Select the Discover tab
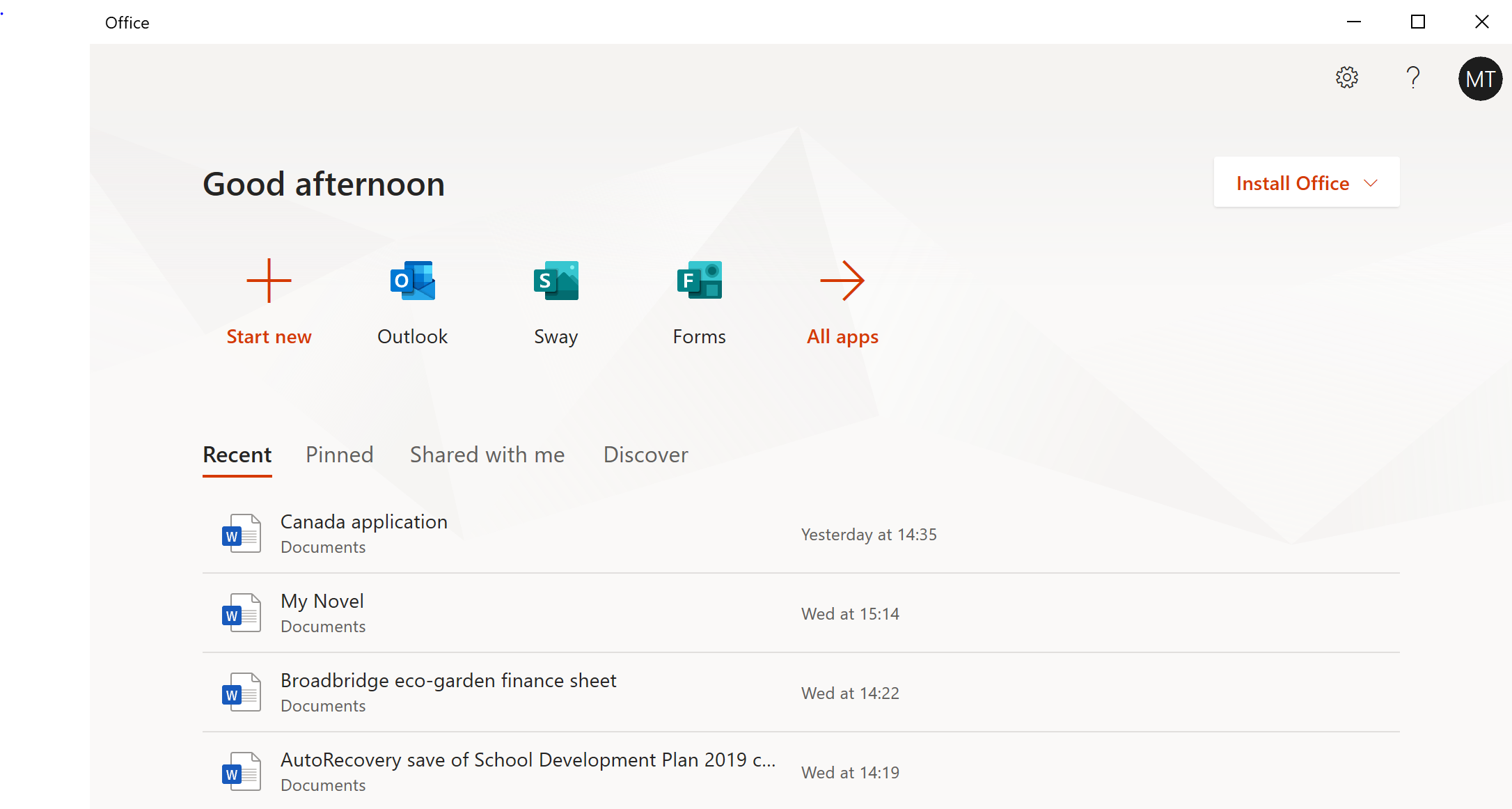The image size is (1512, 809). 645,455
